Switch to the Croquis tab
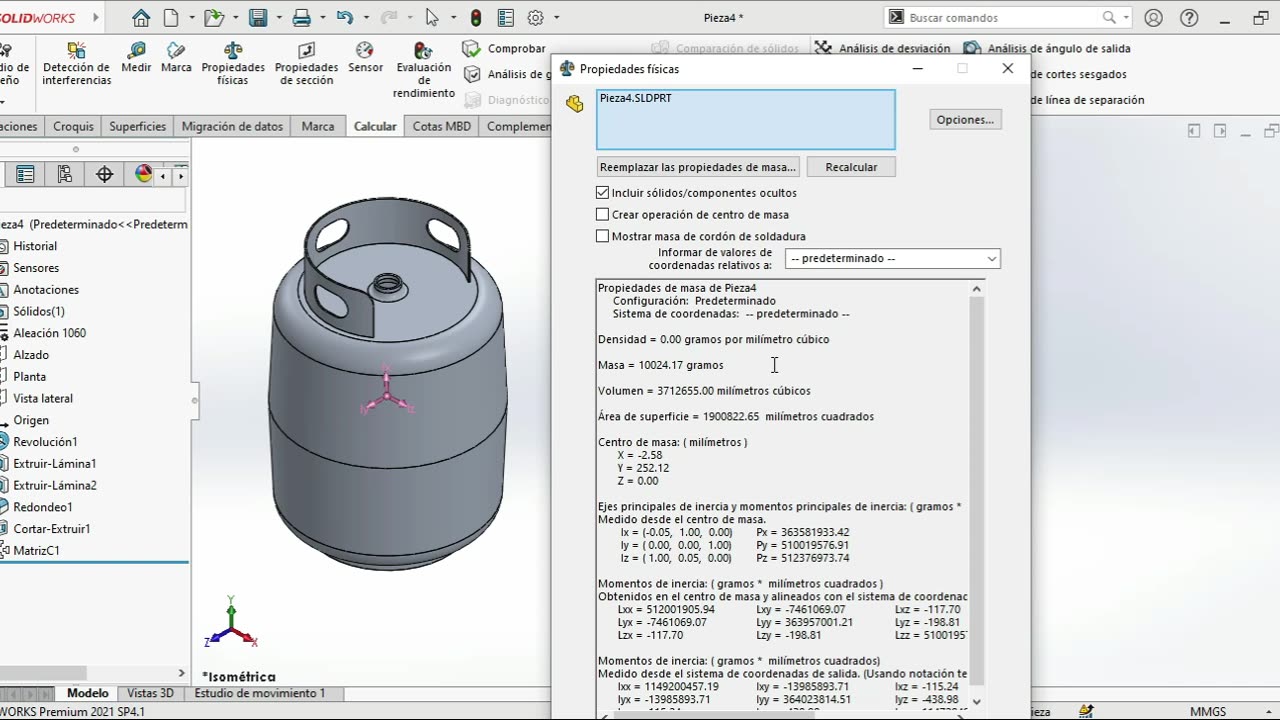1280x720 pixels. point(73,126)
